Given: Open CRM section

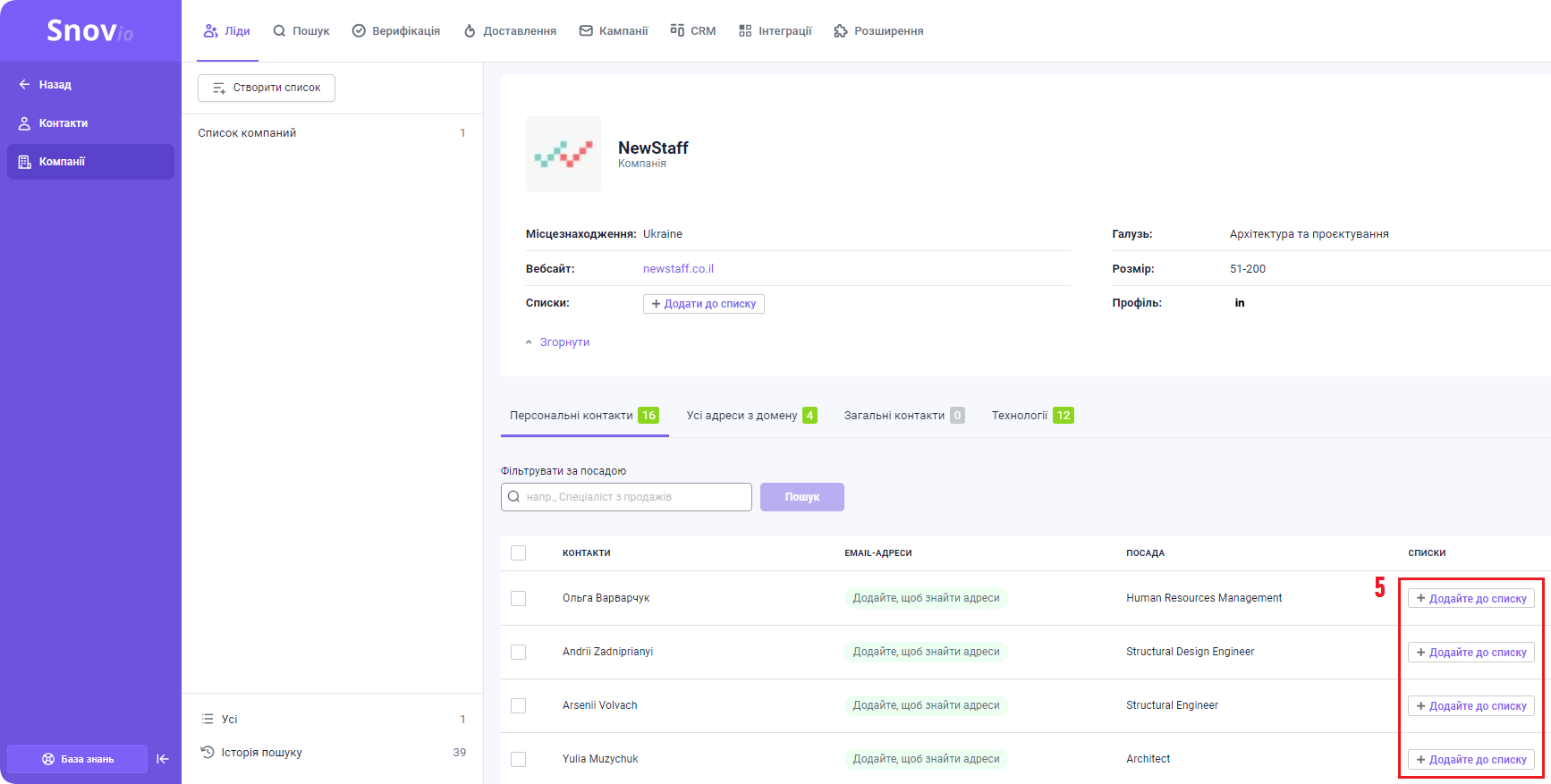Looking at the screenshot, I should pos(693,30).
